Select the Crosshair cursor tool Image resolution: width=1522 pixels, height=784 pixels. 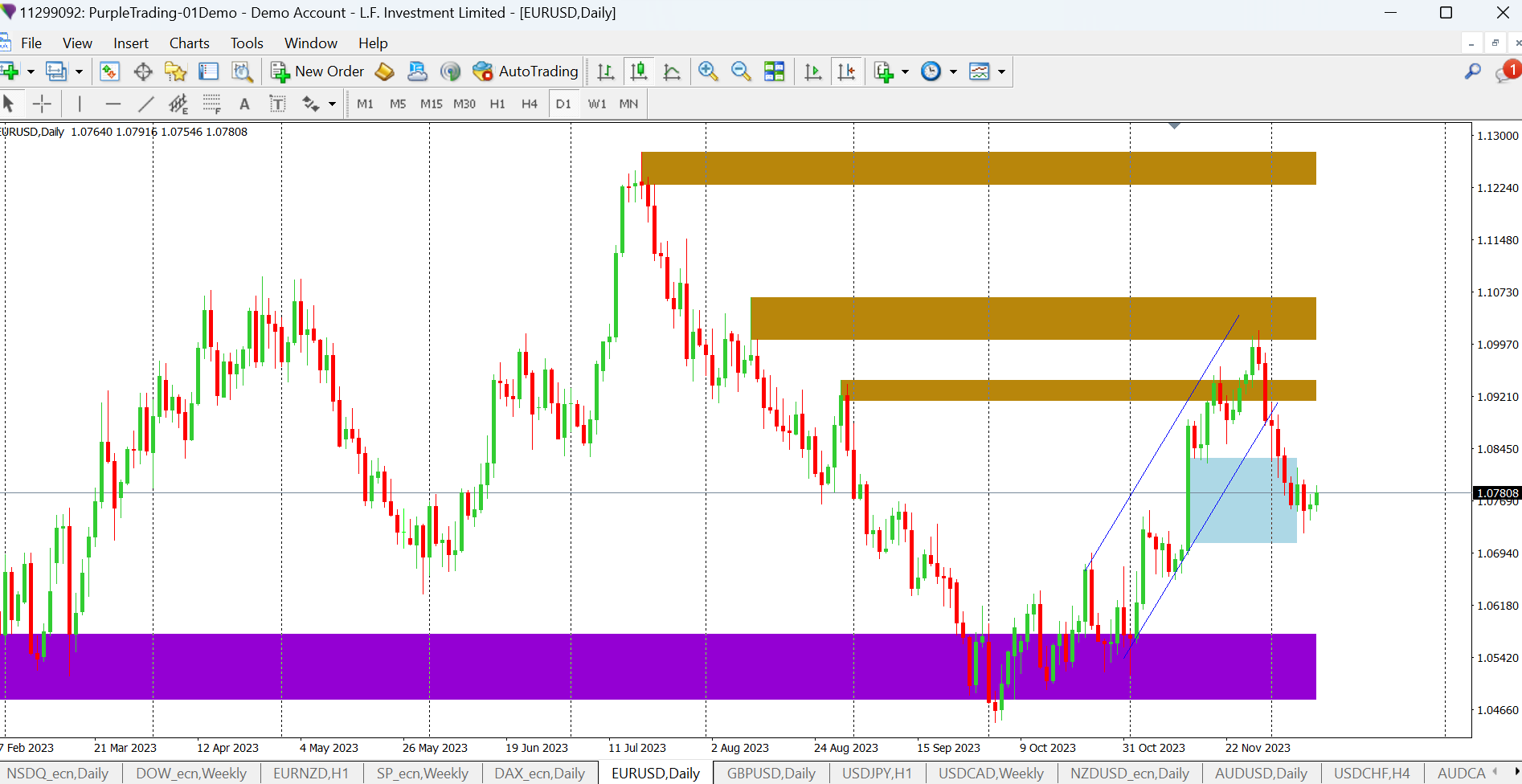[42, 104]
